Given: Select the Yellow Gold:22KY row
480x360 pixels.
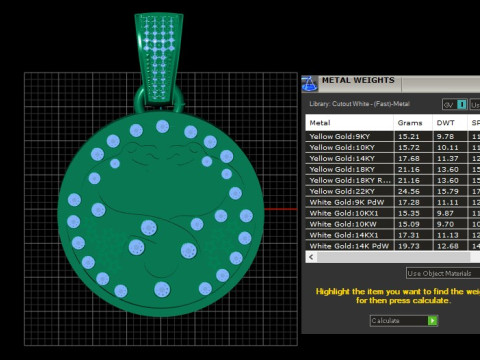Looking at the screenshot, I should tap(393, 191).
